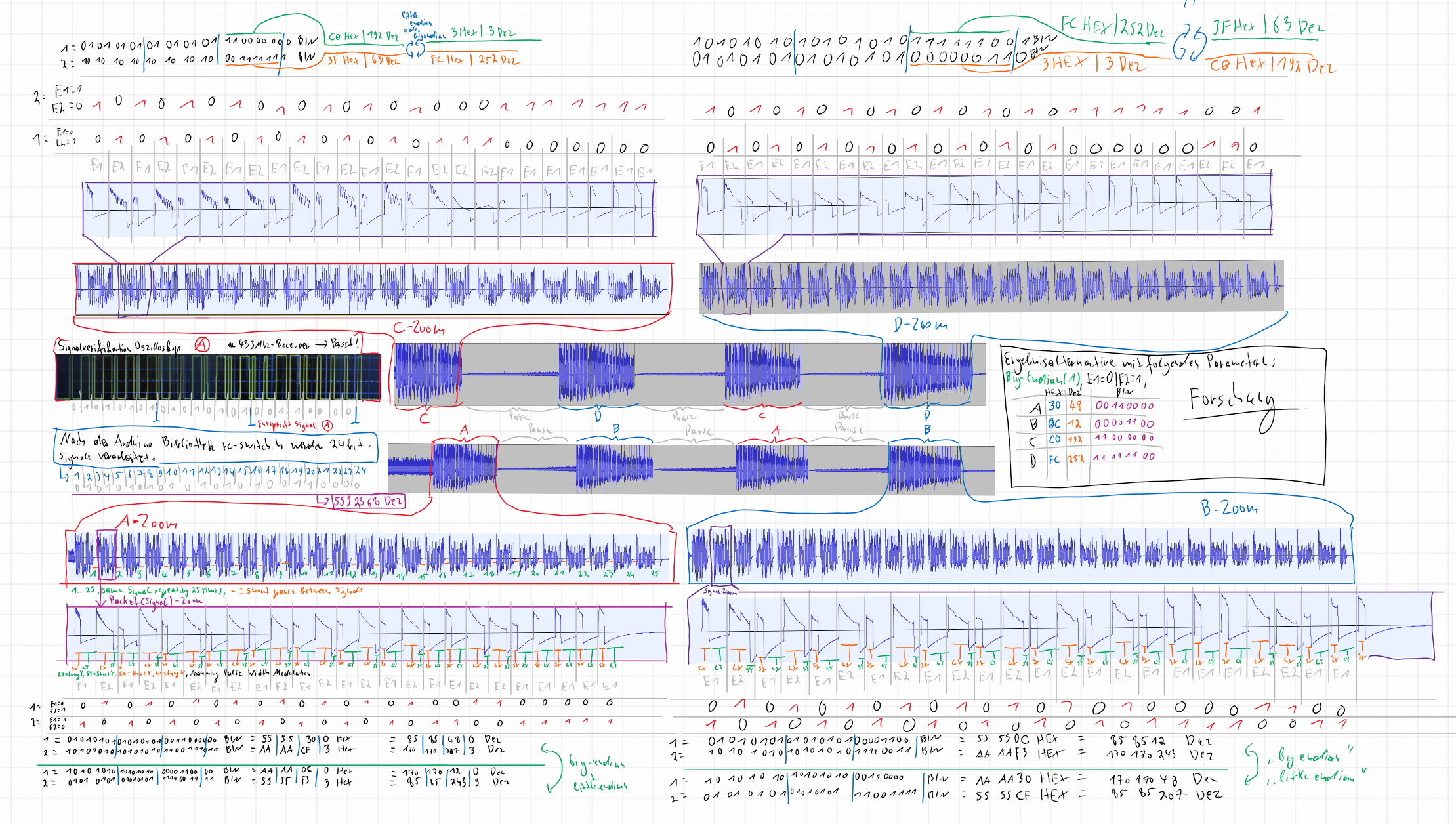Click the top-right orange 'C0 Hex | 192 Dez' note

[1272, 65]
